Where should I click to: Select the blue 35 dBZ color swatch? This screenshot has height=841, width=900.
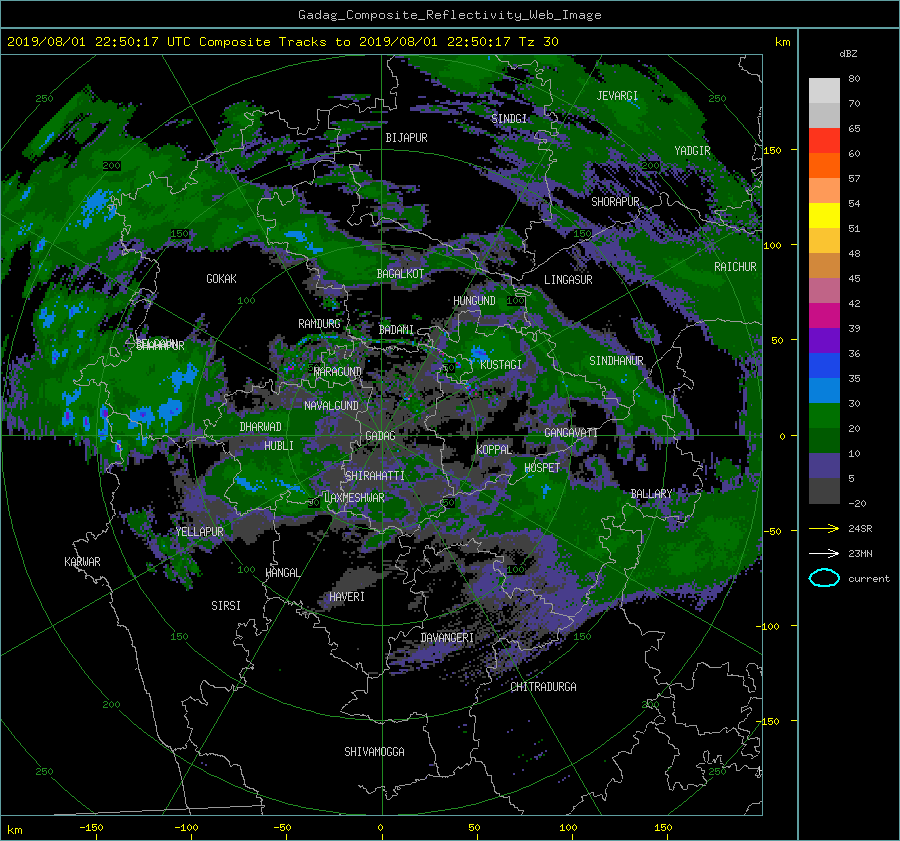824,390
